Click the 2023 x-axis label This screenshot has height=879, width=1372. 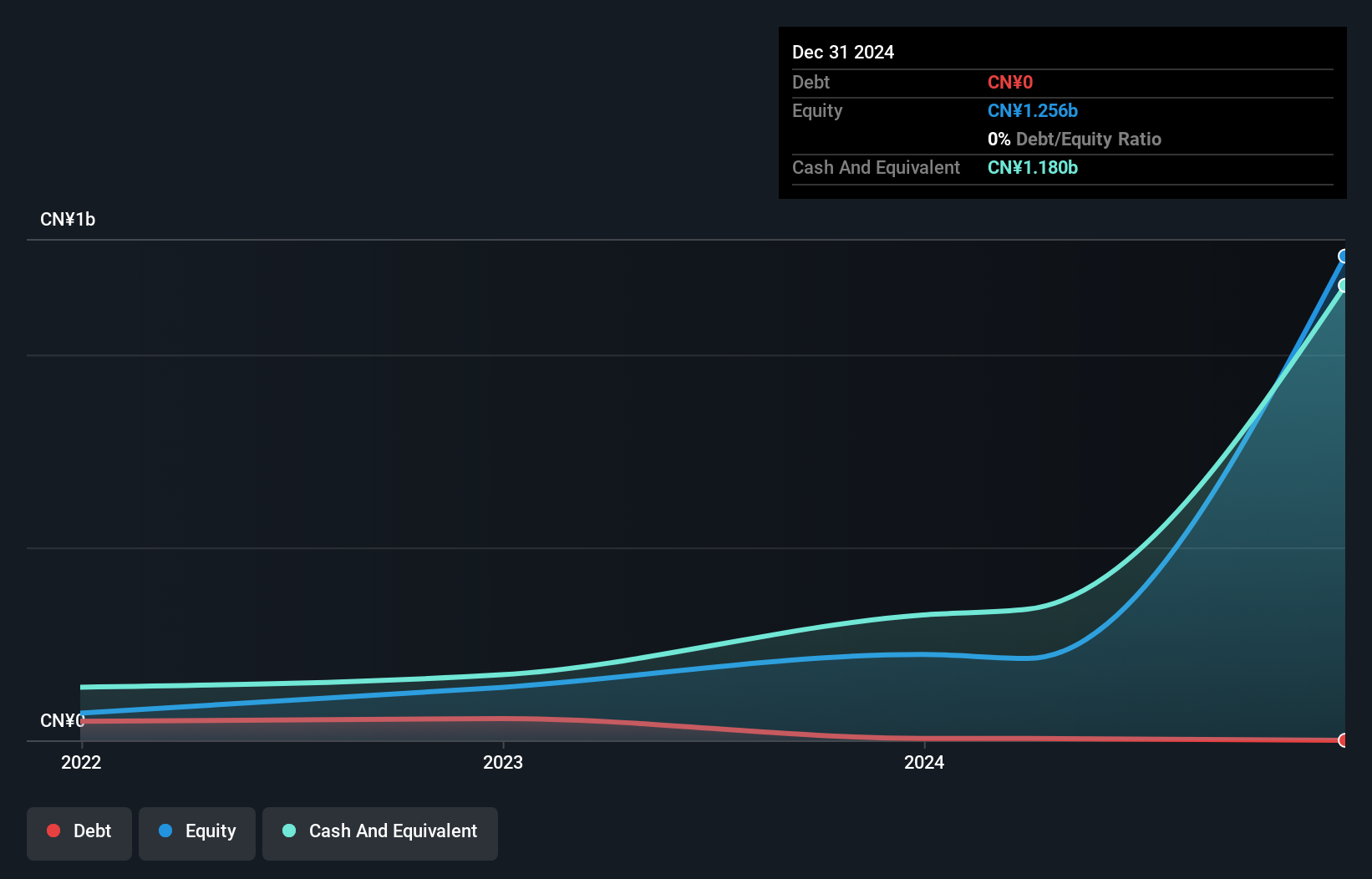503,763
